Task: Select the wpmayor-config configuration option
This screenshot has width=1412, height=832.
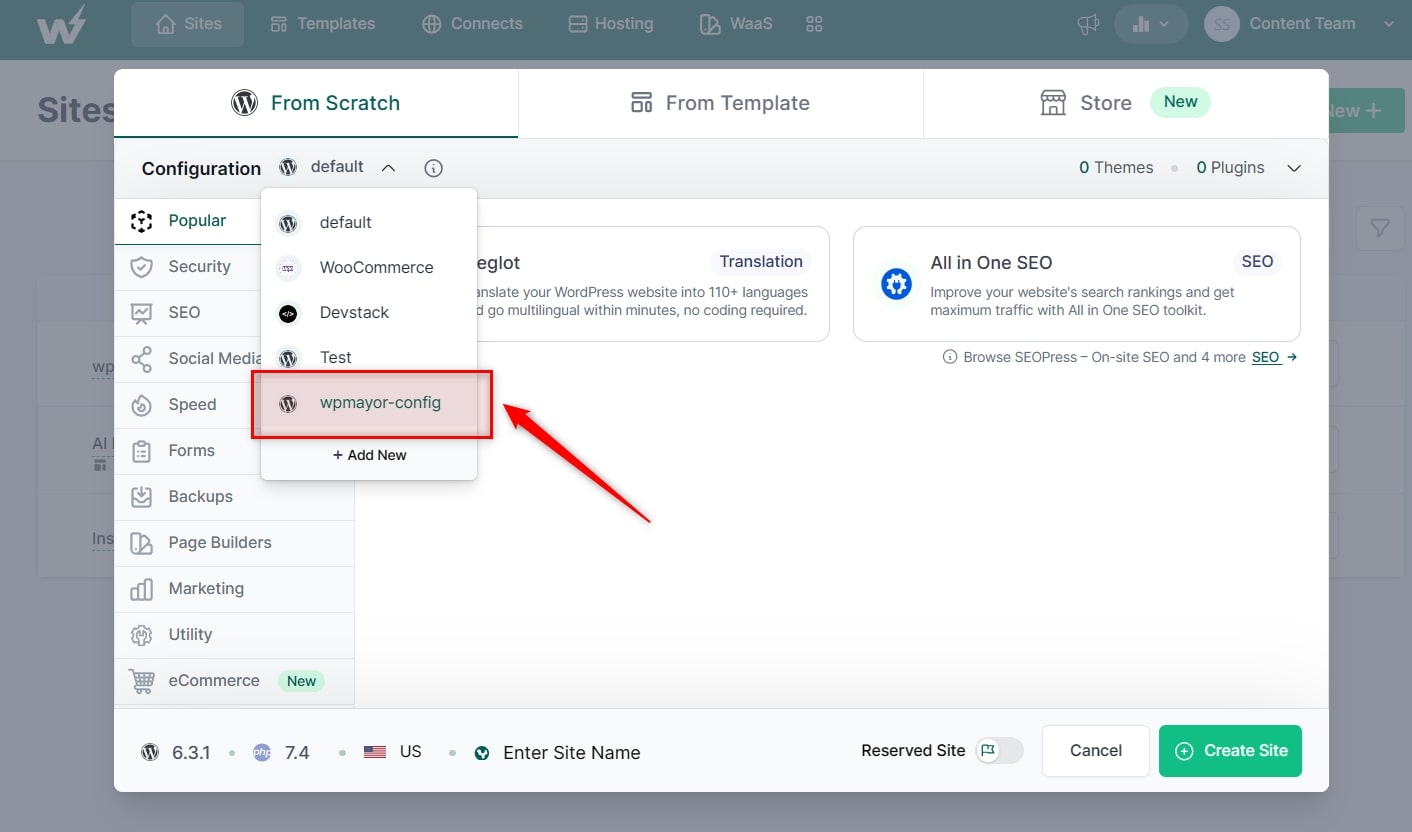Action: point(369,403)
